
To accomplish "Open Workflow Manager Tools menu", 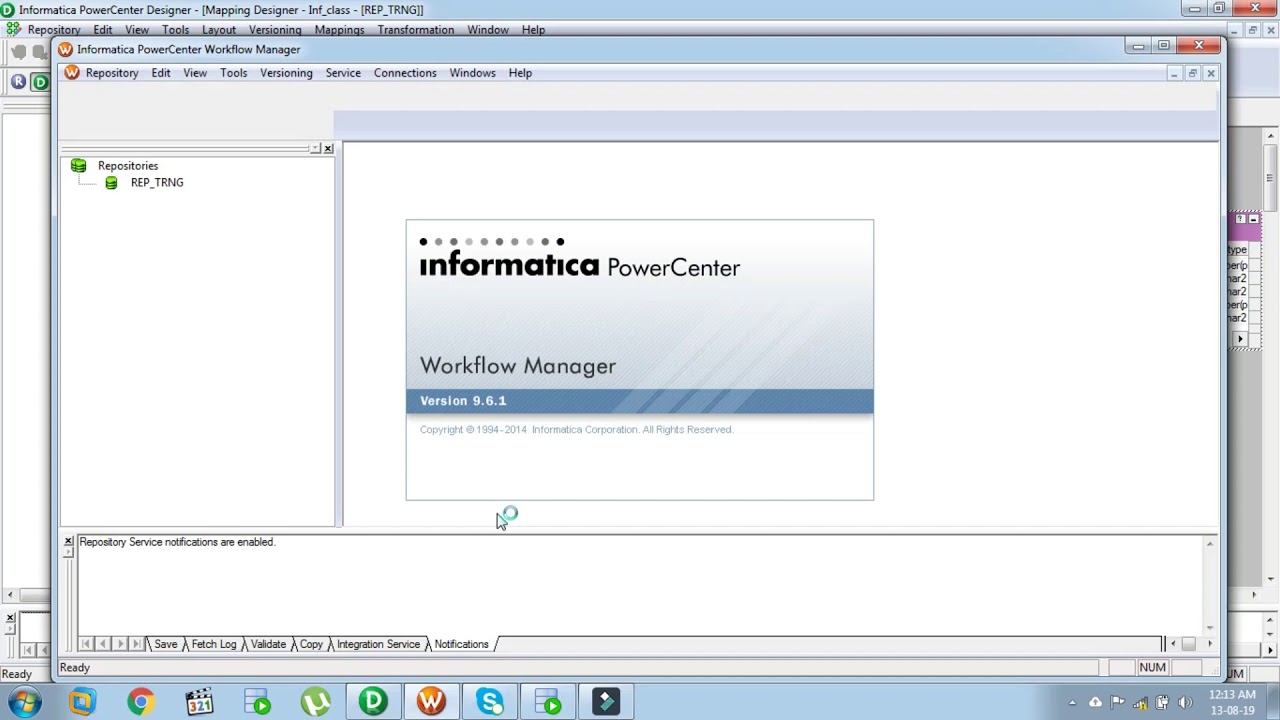I will 233,73.
